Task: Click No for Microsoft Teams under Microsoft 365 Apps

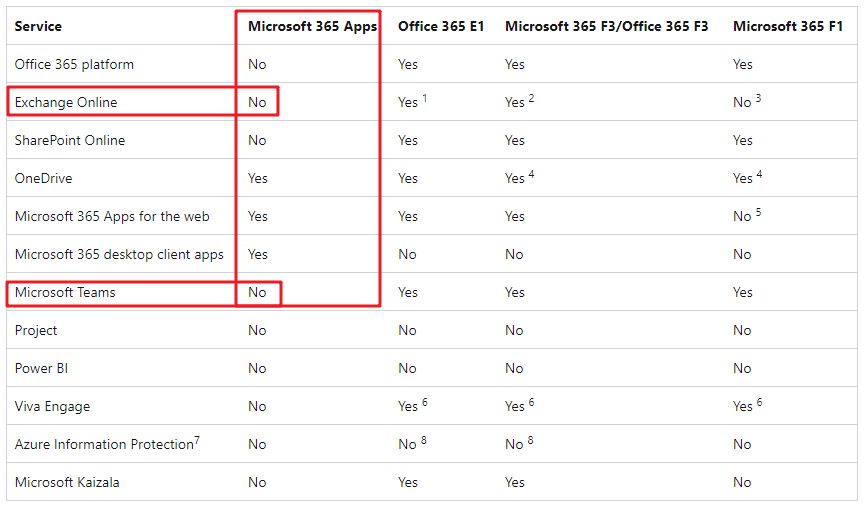Action: (x=257, y=292)
